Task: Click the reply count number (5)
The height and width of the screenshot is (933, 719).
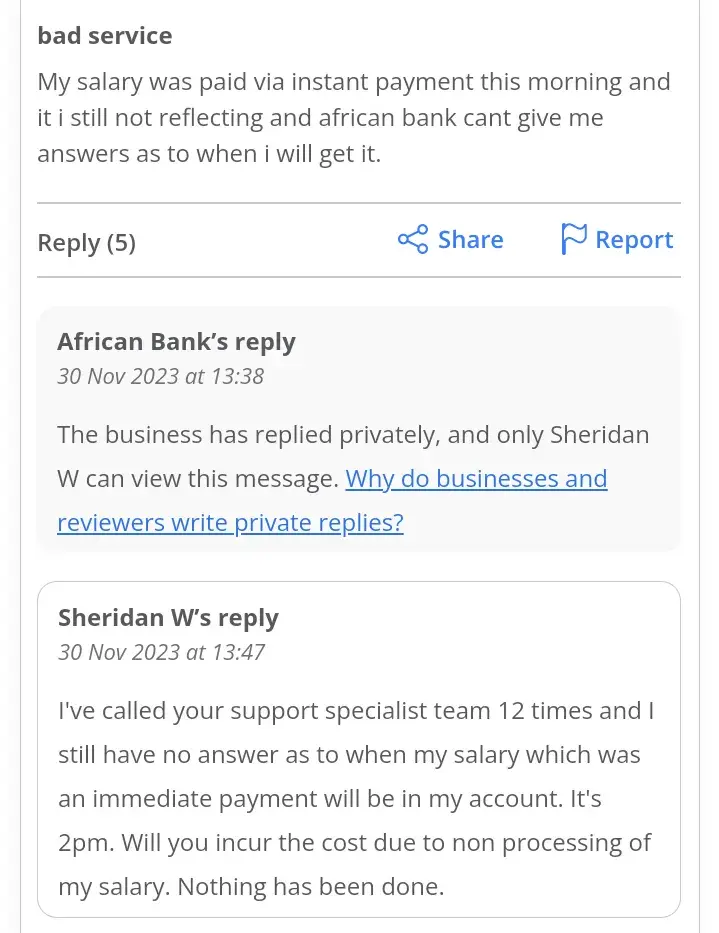Action: [121, 242]
